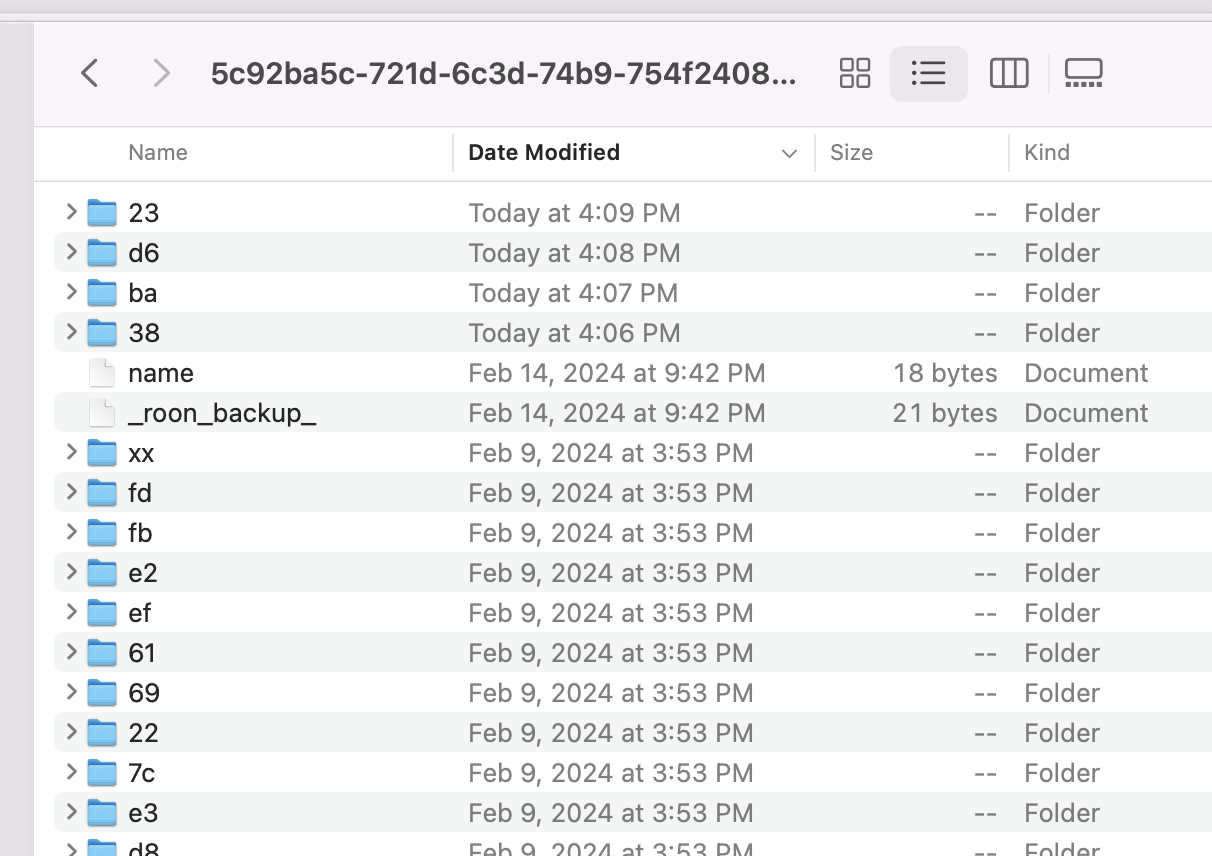Select the folder icon for 23
Image resolution: width=1212 pixels, height=856 pixels.
(102, 213)
